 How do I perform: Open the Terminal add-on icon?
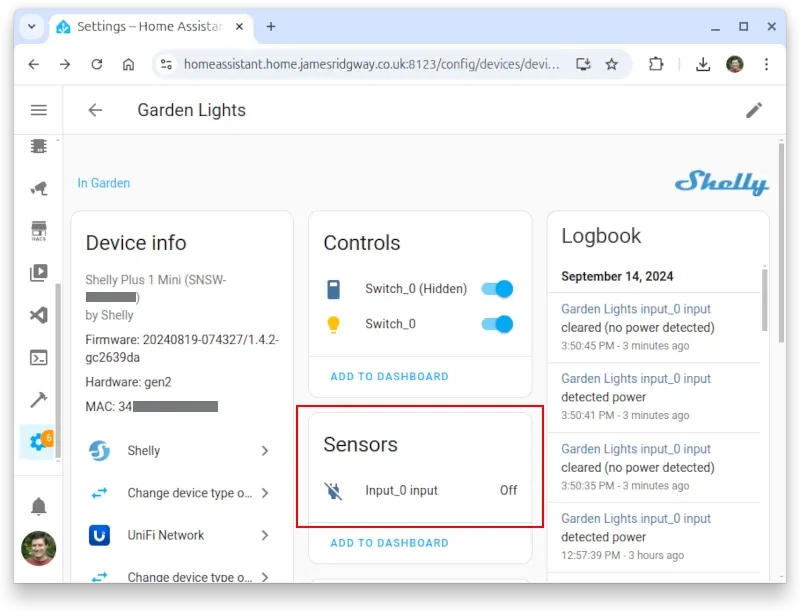[x=38, y=357]
